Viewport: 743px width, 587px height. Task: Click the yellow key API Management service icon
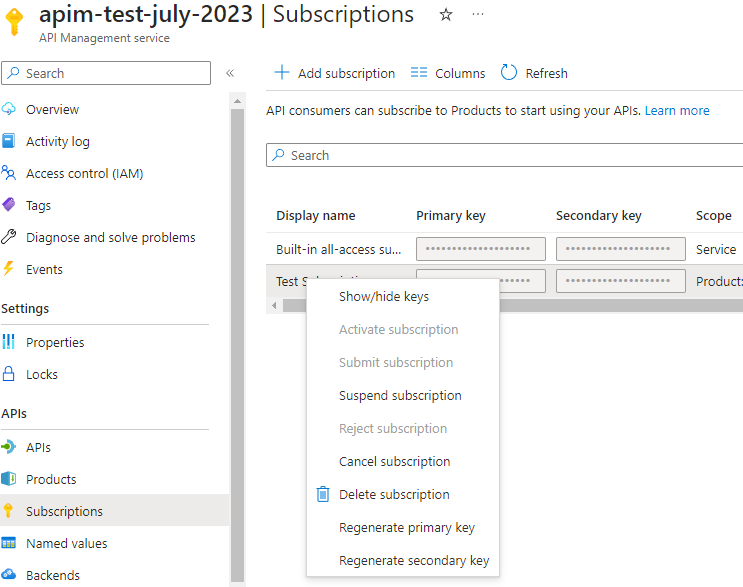[x=14, y=21]
